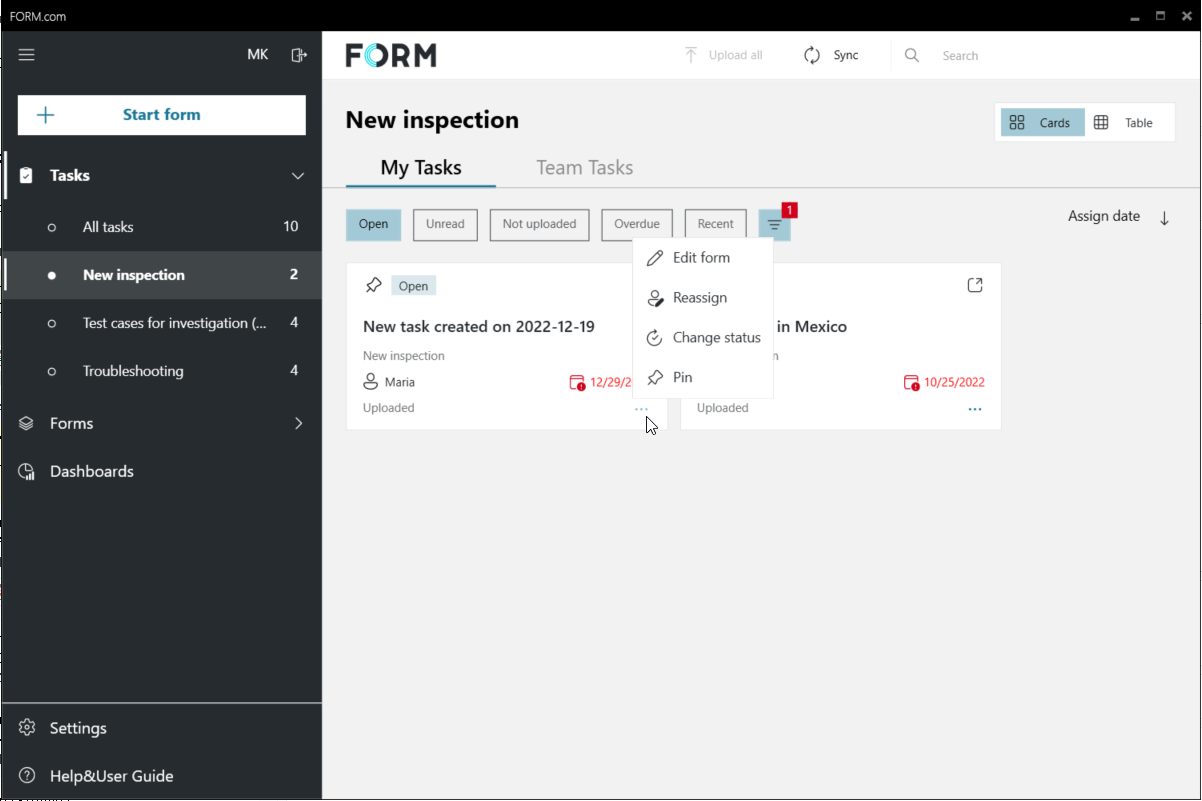Choose Reassign from the context menu
This screenshot has width=1202, height=801.
click(x=700, y=297)
